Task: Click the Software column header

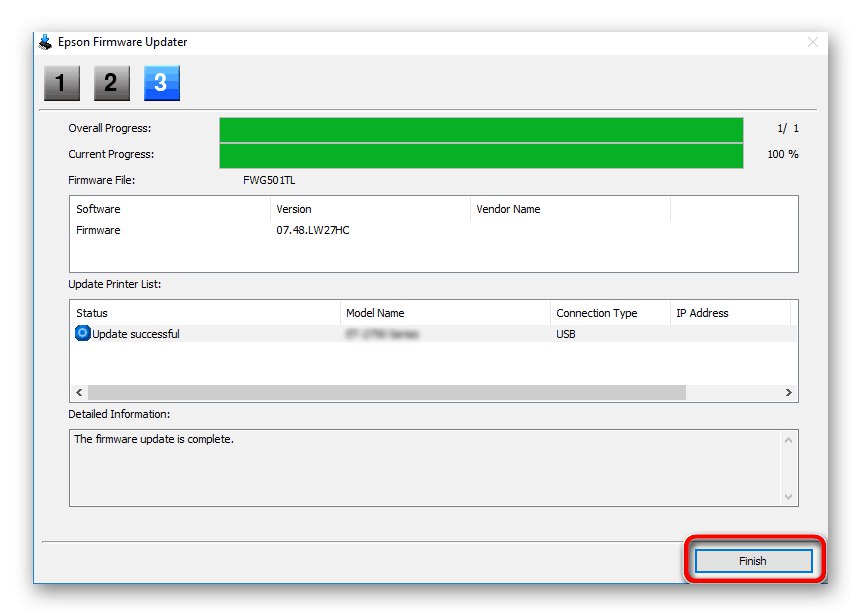Action: pyautogui.click(x=170, y=209)
